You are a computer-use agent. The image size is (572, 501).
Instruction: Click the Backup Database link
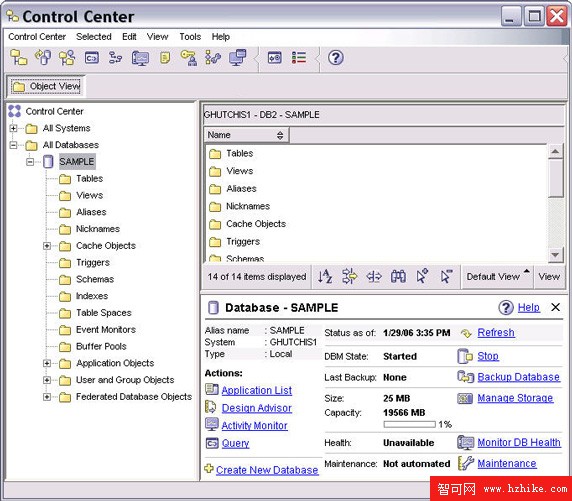click(518, 377)
